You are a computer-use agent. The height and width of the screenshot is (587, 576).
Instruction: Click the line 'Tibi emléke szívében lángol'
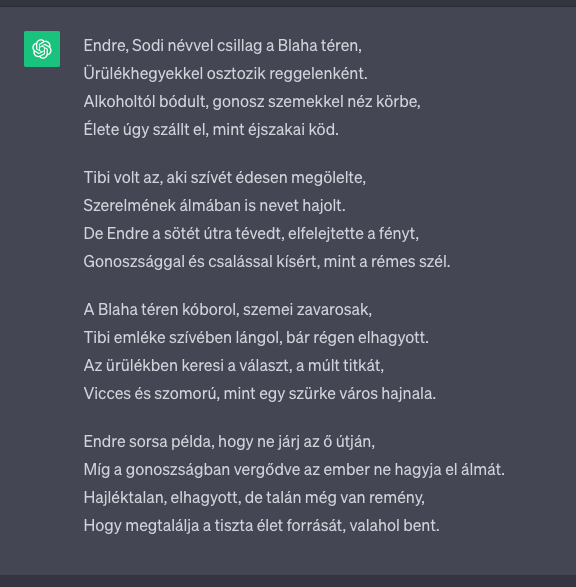pyautogui.click(x=256, y=338)
